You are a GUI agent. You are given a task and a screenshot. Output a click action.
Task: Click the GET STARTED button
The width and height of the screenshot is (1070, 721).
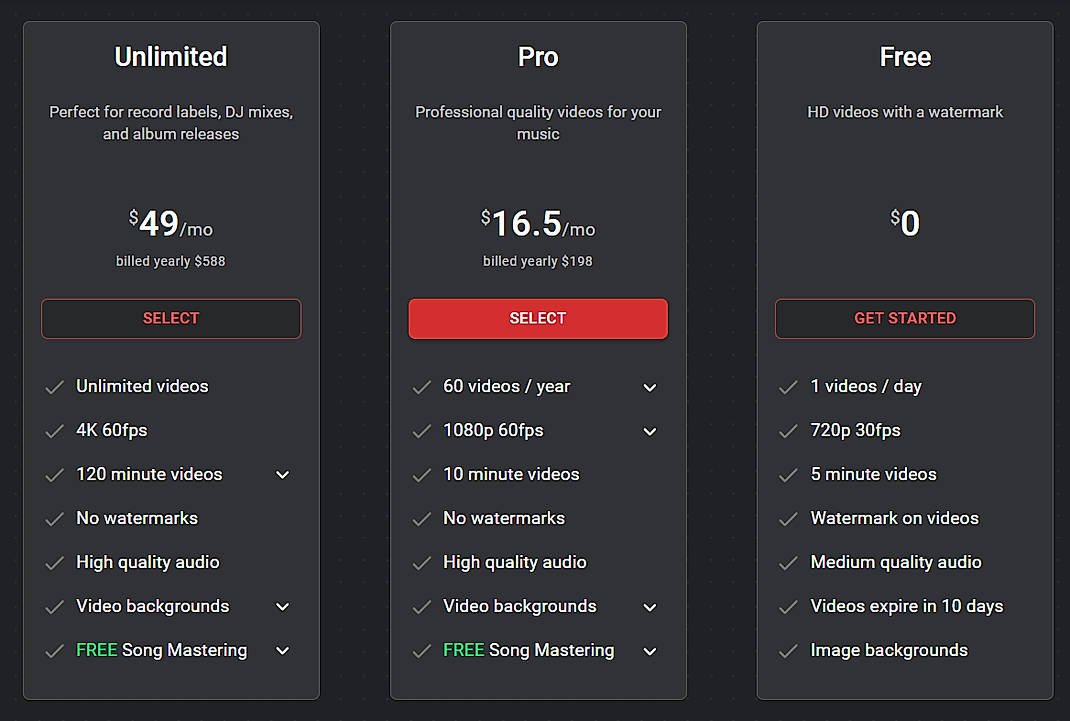tap(905, 319)
